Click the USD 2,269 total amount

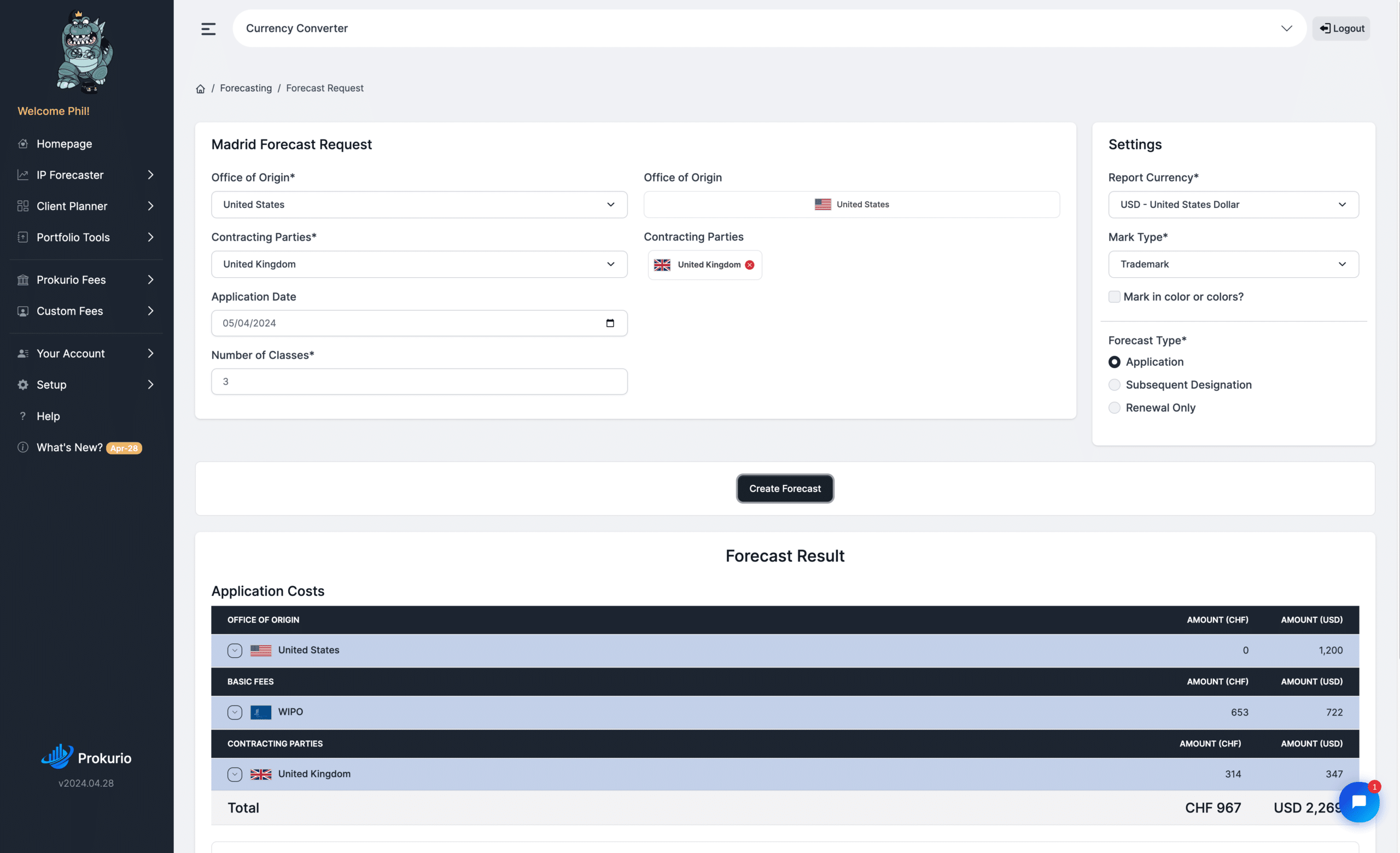click(1307, 808)
